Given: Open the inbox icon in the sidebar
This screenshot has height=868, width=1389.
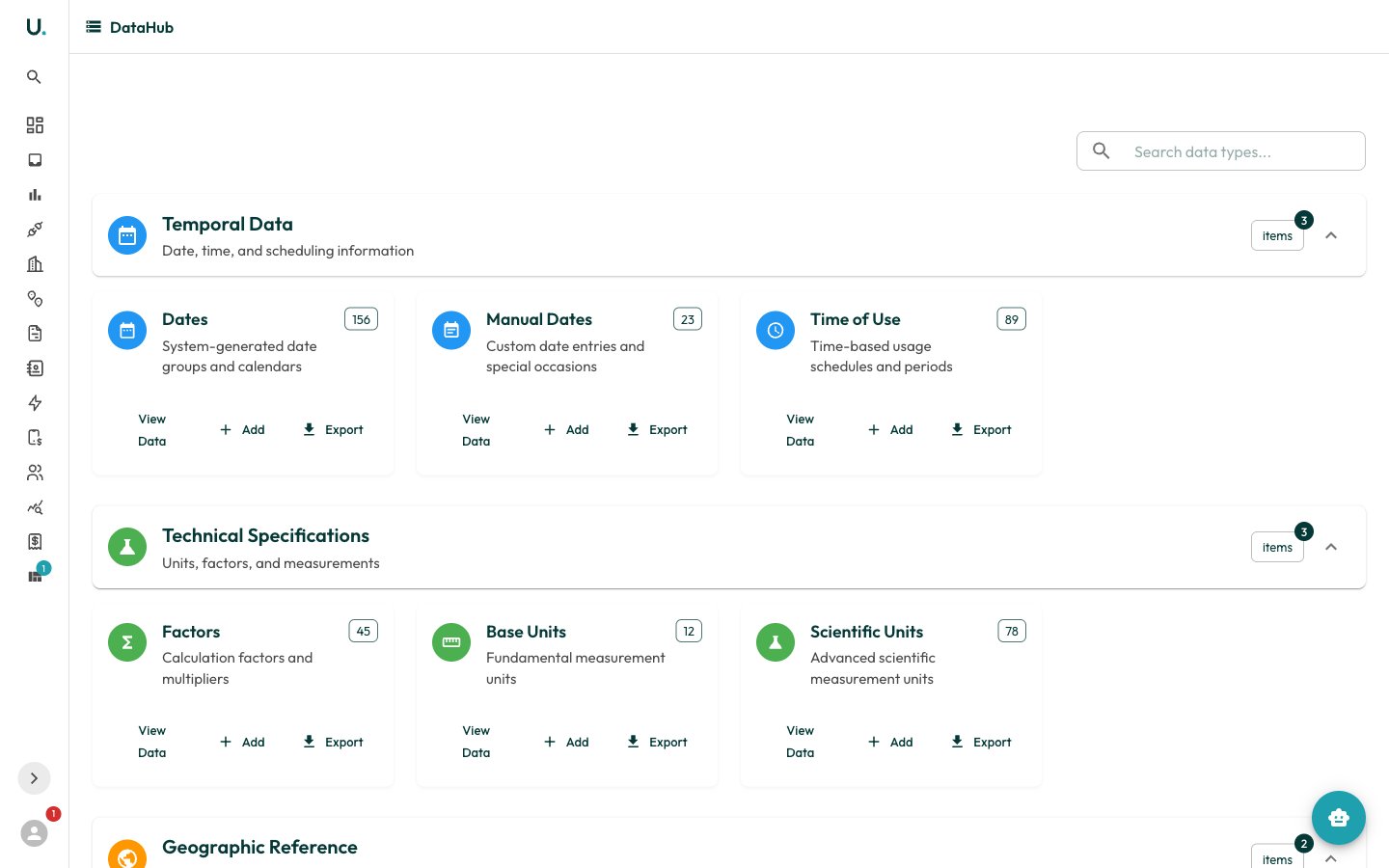Looking at the screenshot, I should tap(35, 160).
